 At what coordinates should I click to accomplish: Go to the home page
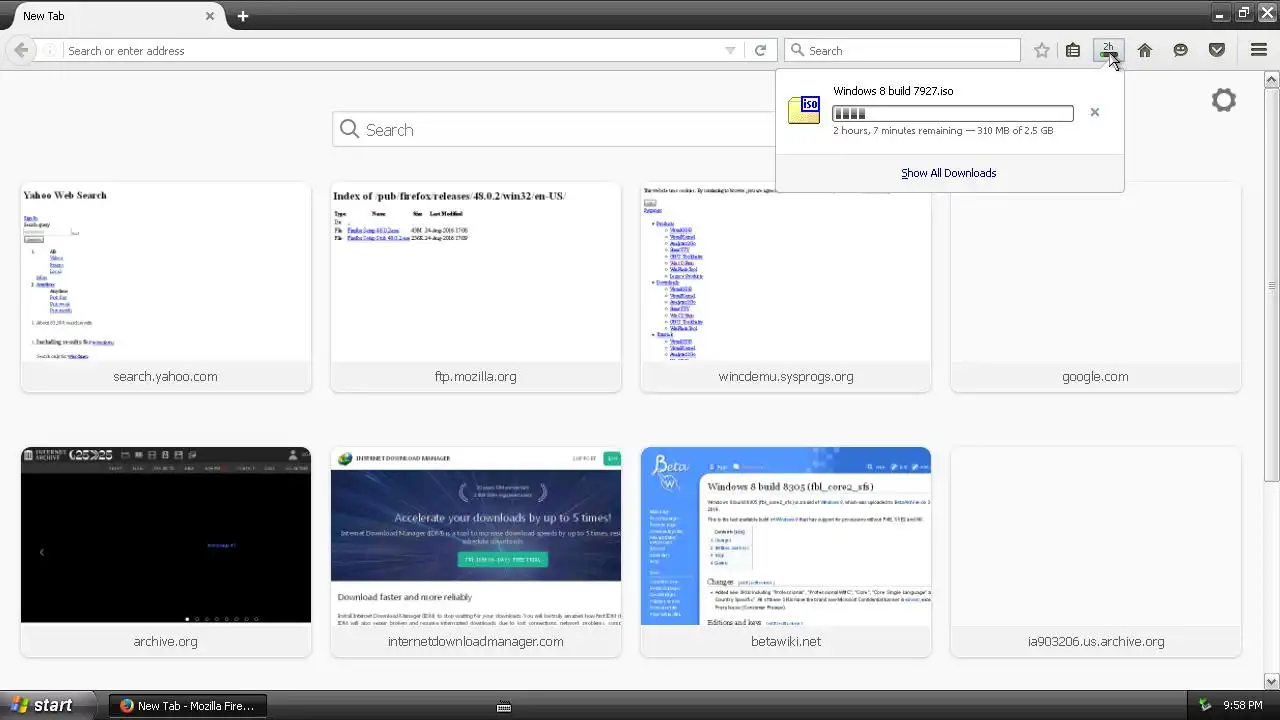[1145, 50]
